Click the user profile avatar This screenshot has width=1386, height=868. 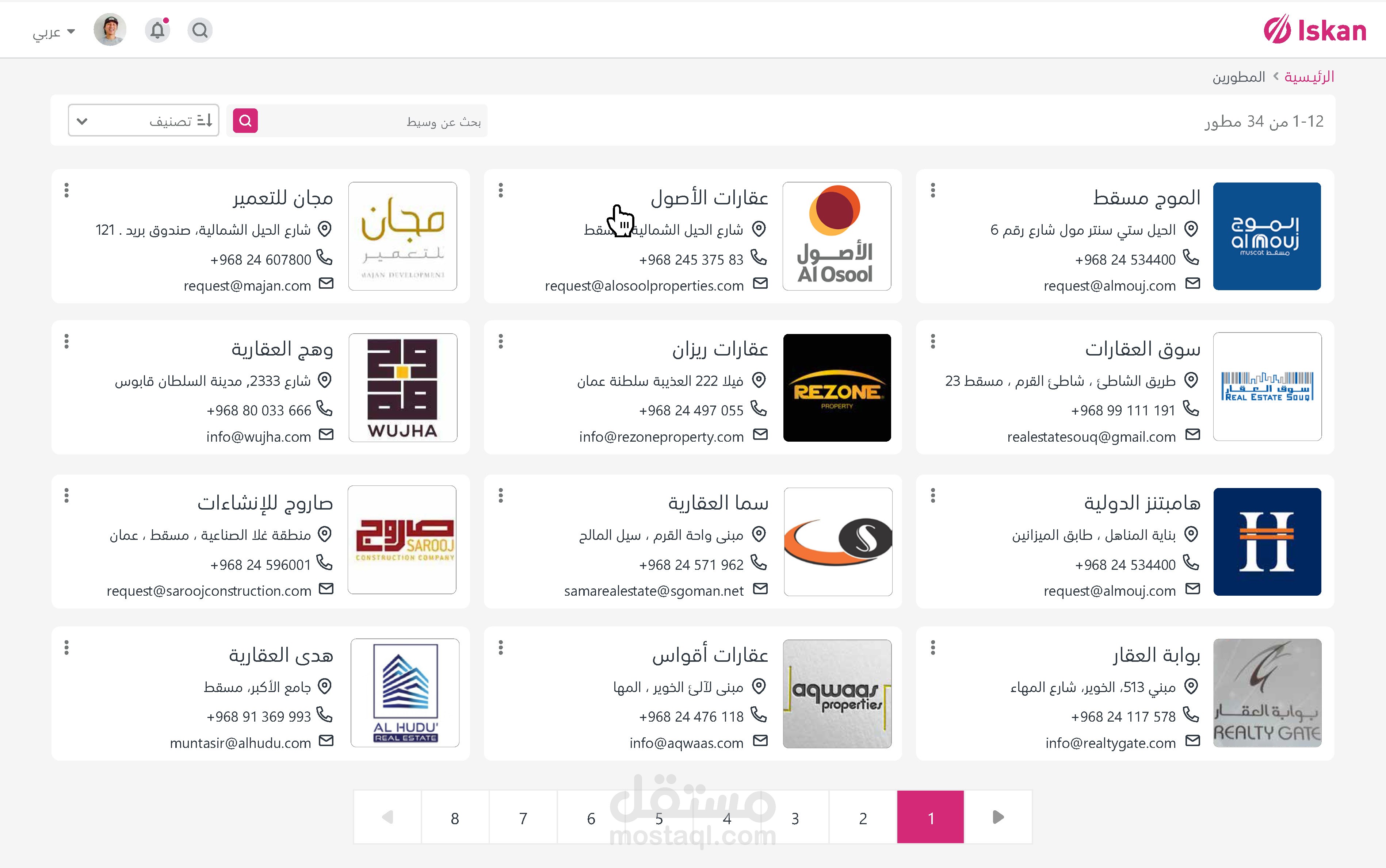[110, 30]
